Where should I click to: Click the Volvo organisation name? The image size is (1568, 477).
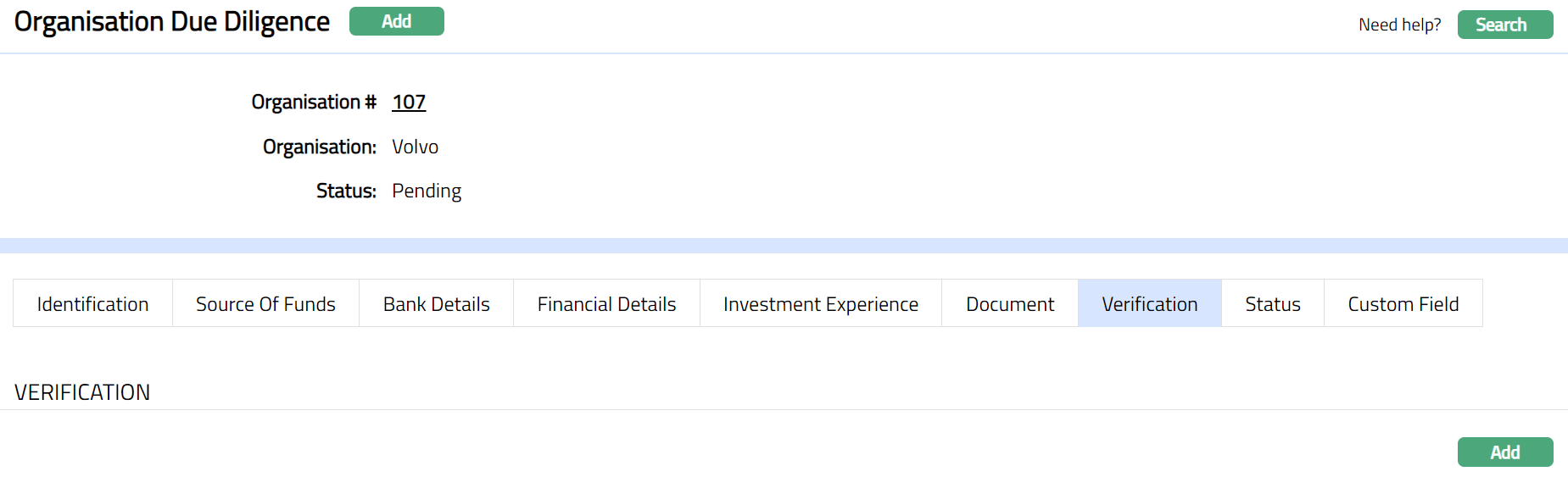[x=415, y=147]
